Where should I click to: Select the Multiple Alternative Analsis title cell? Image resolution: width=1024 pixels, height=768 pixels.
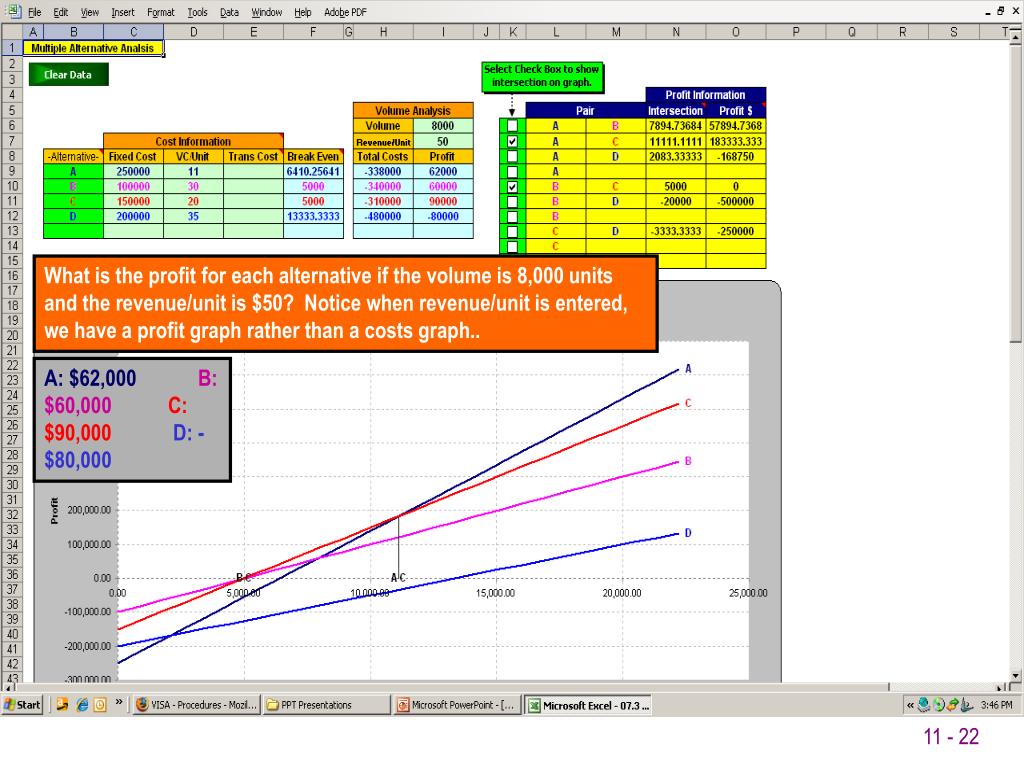click(93, 48)
